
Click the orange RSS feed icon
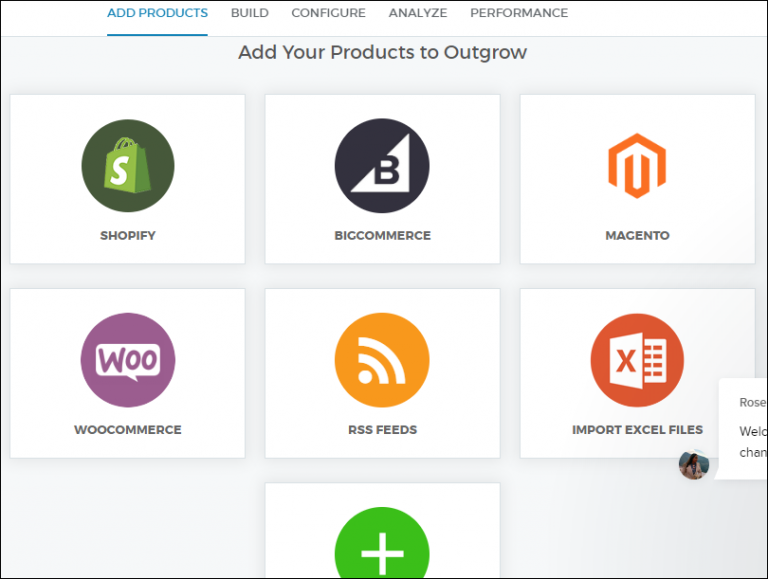click(382, 360)
